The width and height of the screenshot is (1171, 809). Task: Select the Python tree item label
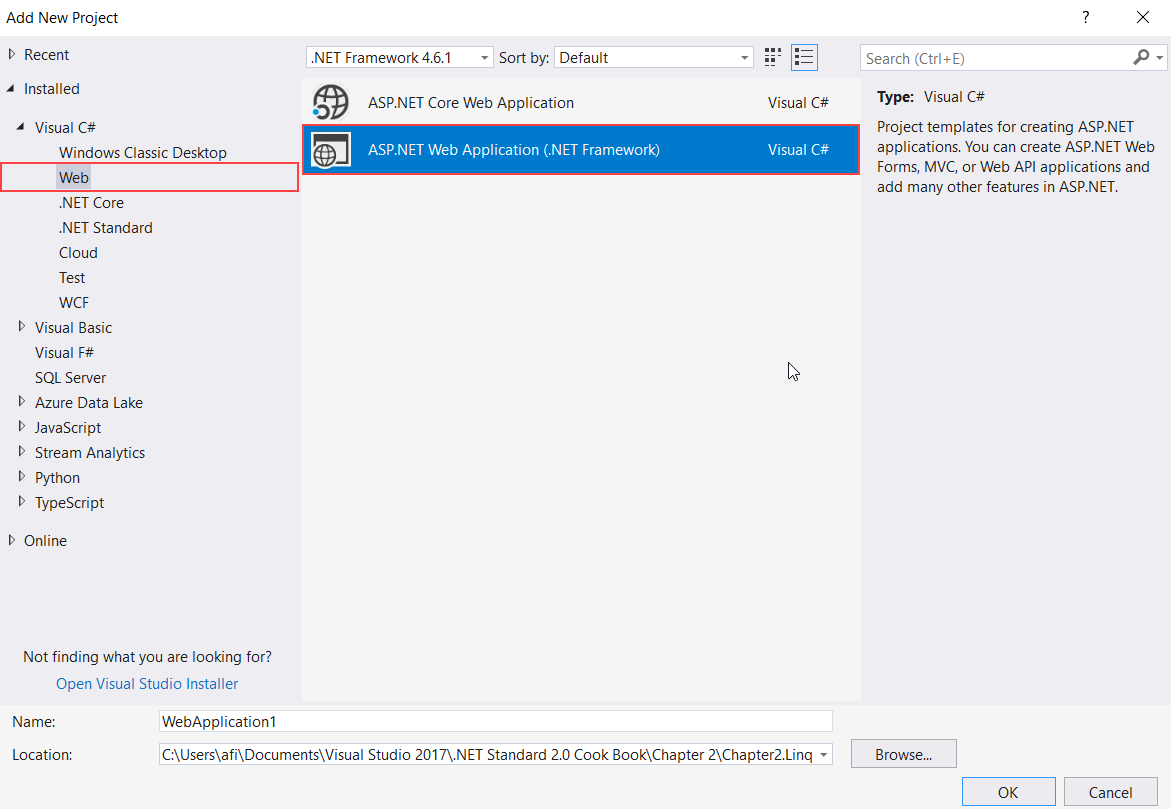[58, 478]
